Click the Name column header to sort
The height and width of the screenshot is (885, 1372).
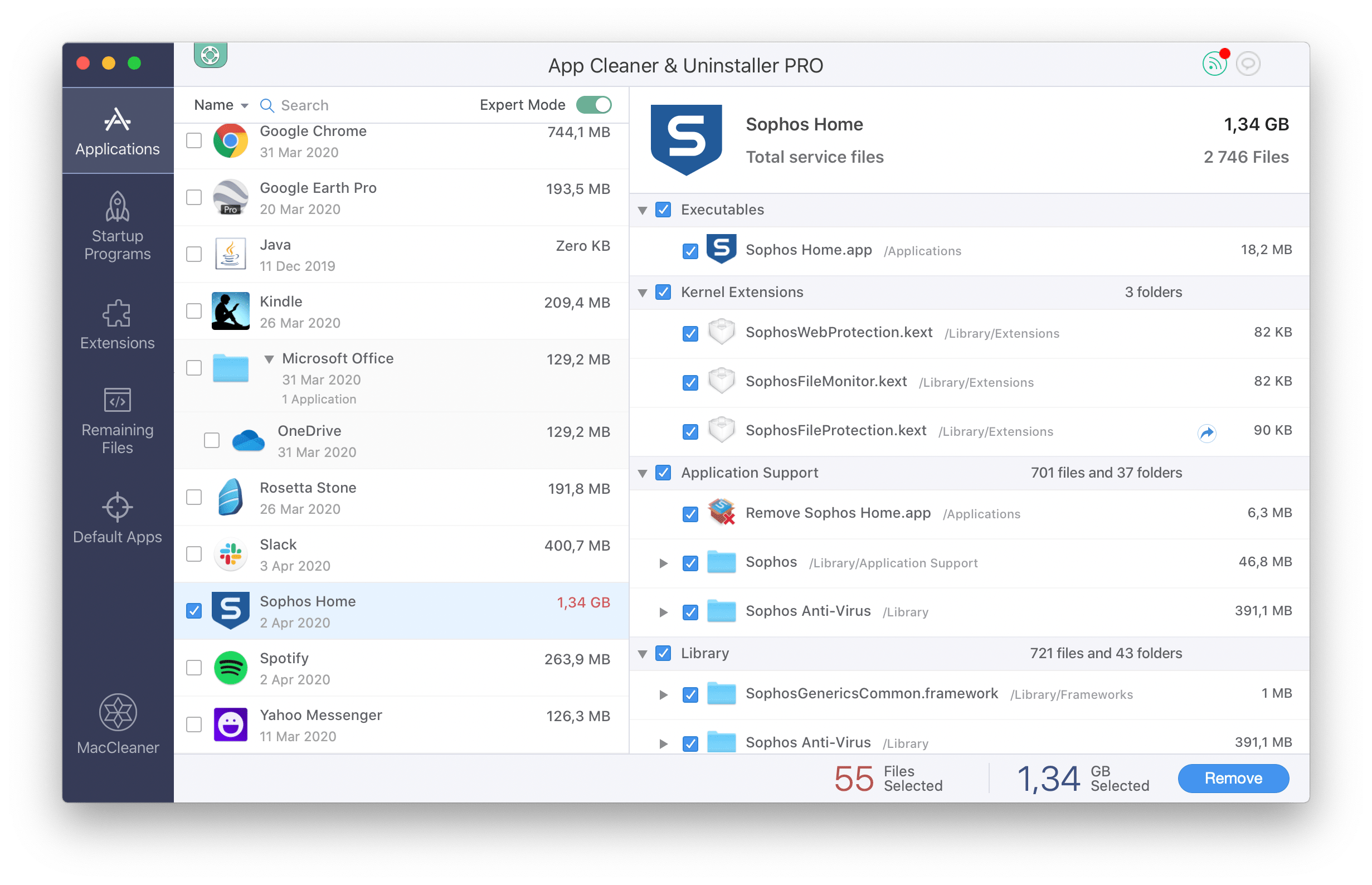coord(213,104)
